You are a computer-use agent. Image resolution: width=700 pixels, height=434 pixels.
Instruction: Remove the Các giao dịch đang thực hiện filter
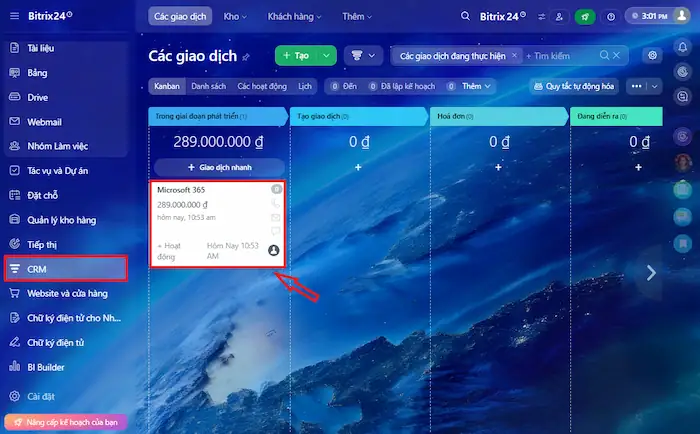coord(514,55)
